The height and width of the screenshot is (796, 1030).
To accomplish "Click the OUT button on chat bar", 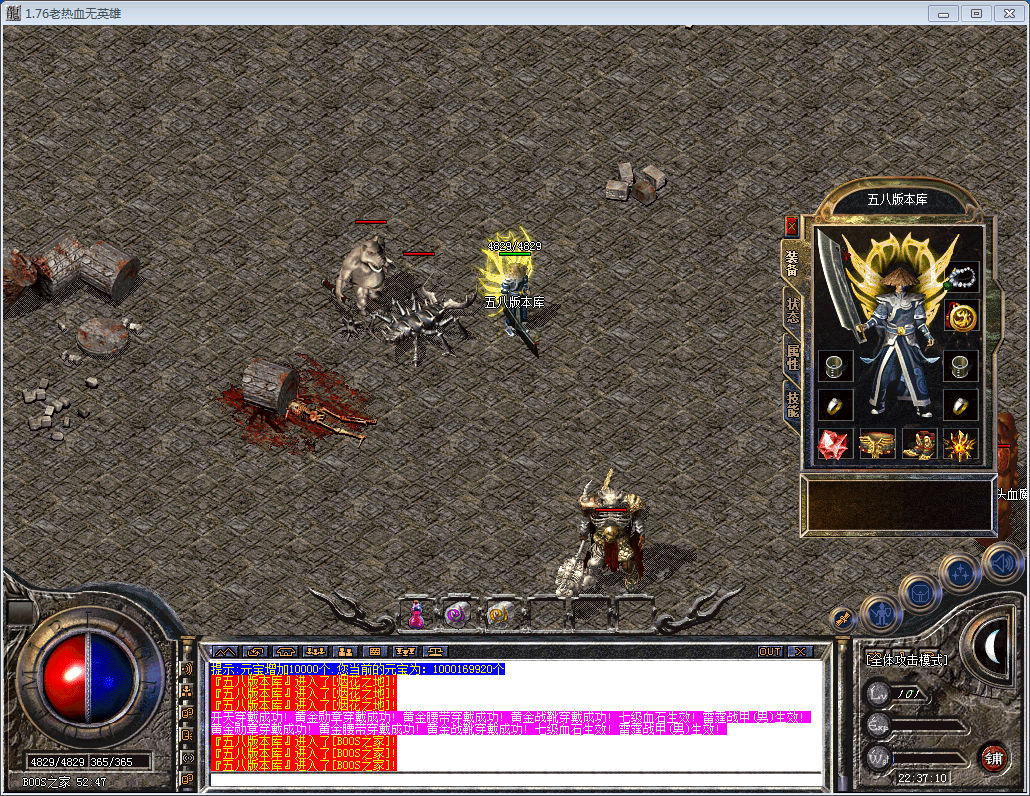I will 769,651.
